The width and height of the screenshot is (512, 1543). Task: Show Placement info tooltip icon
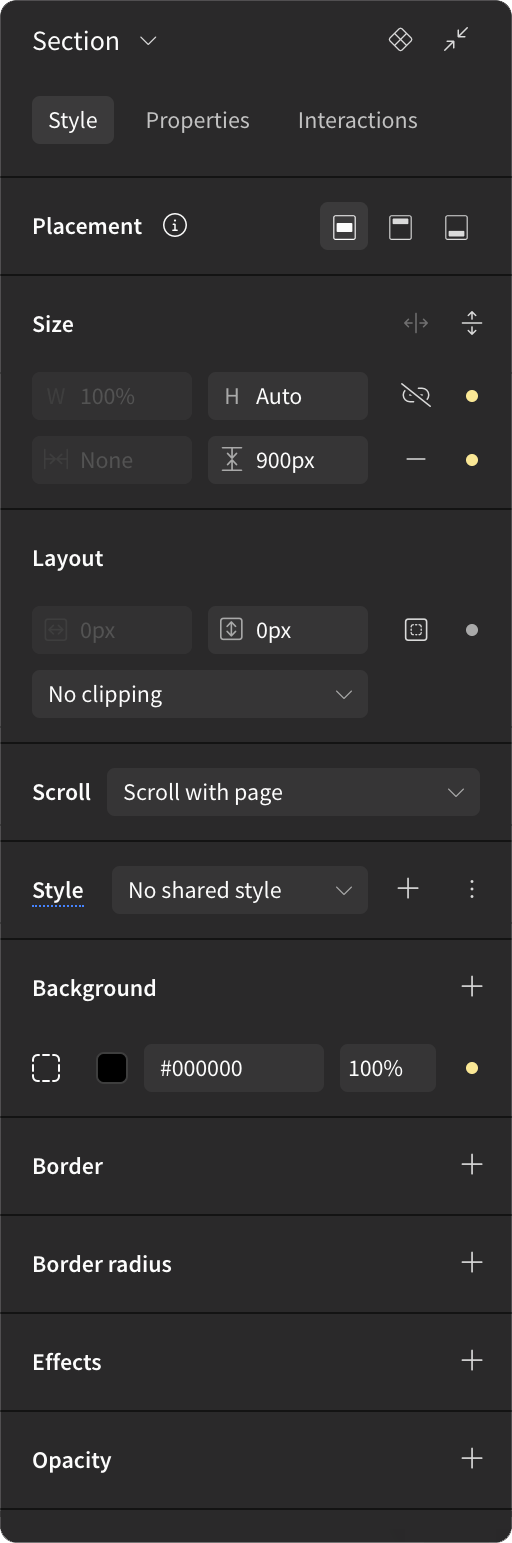click(175, 226)
